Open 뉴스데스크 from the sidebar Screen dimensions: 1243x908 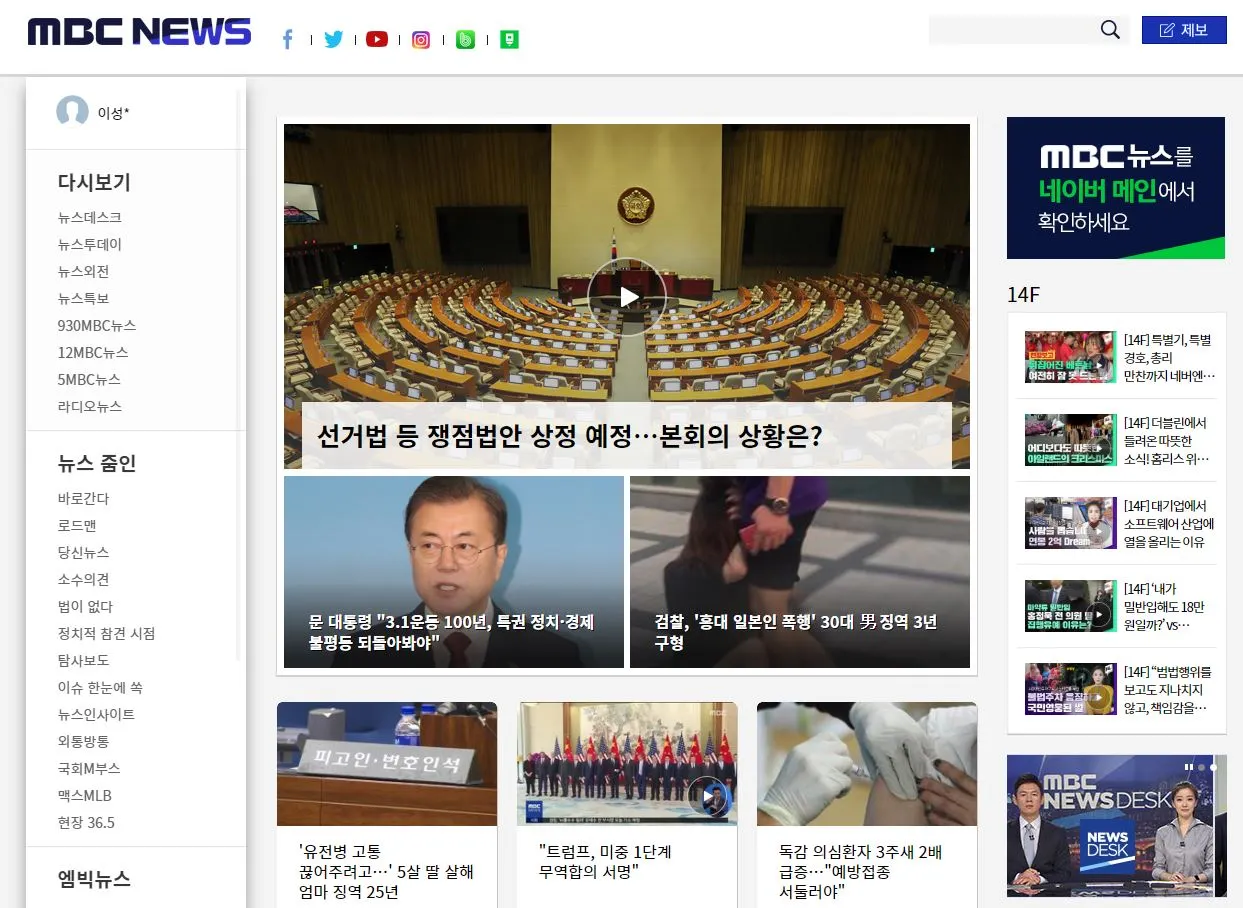pos(89,217)
